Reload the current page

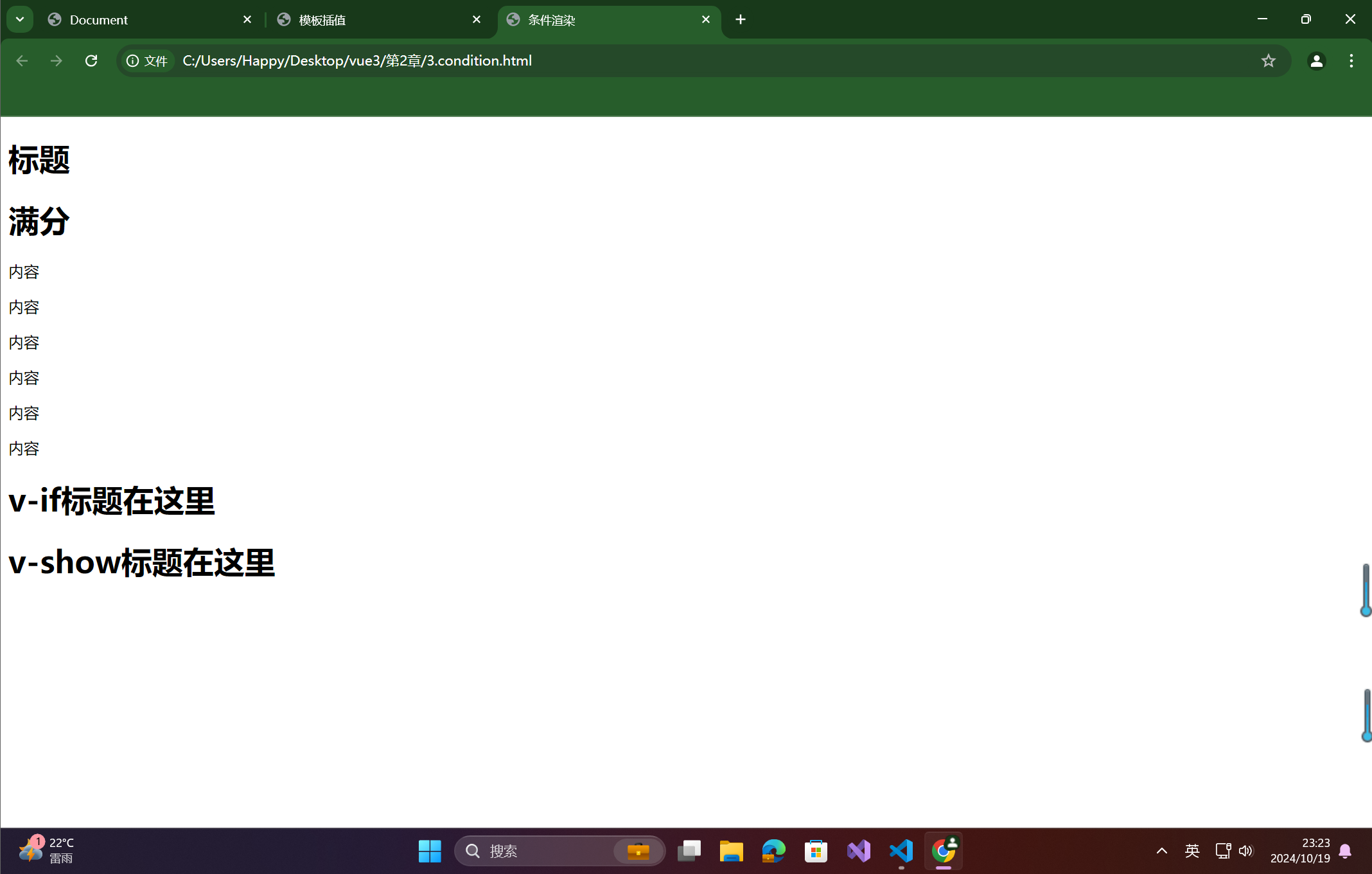coord(91,60)
